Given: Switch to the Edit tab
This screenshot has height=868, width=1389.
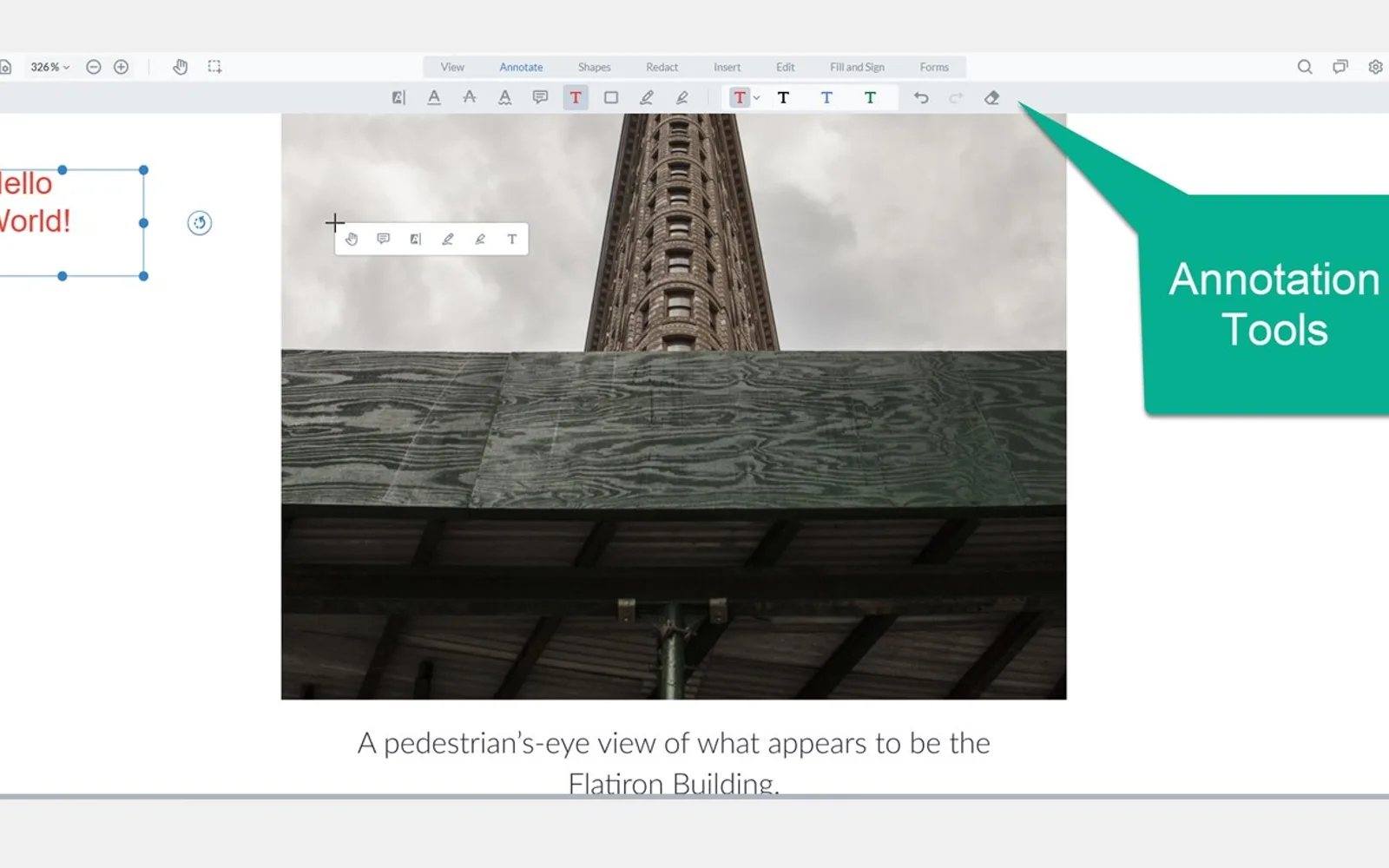Looking at the screenshot, I should click(x=786, y=67).
